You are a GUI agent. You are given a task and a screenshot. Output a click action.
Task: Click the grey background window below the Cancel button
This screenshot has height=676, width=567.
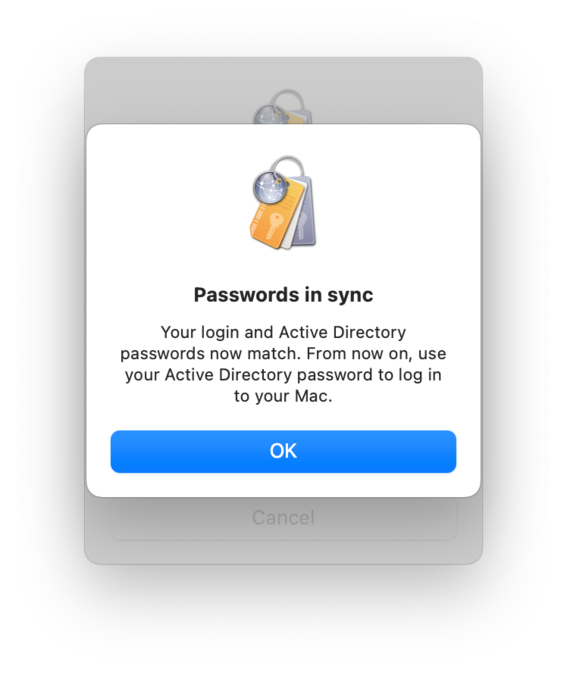pyautogui.click(x=283, y=552)
